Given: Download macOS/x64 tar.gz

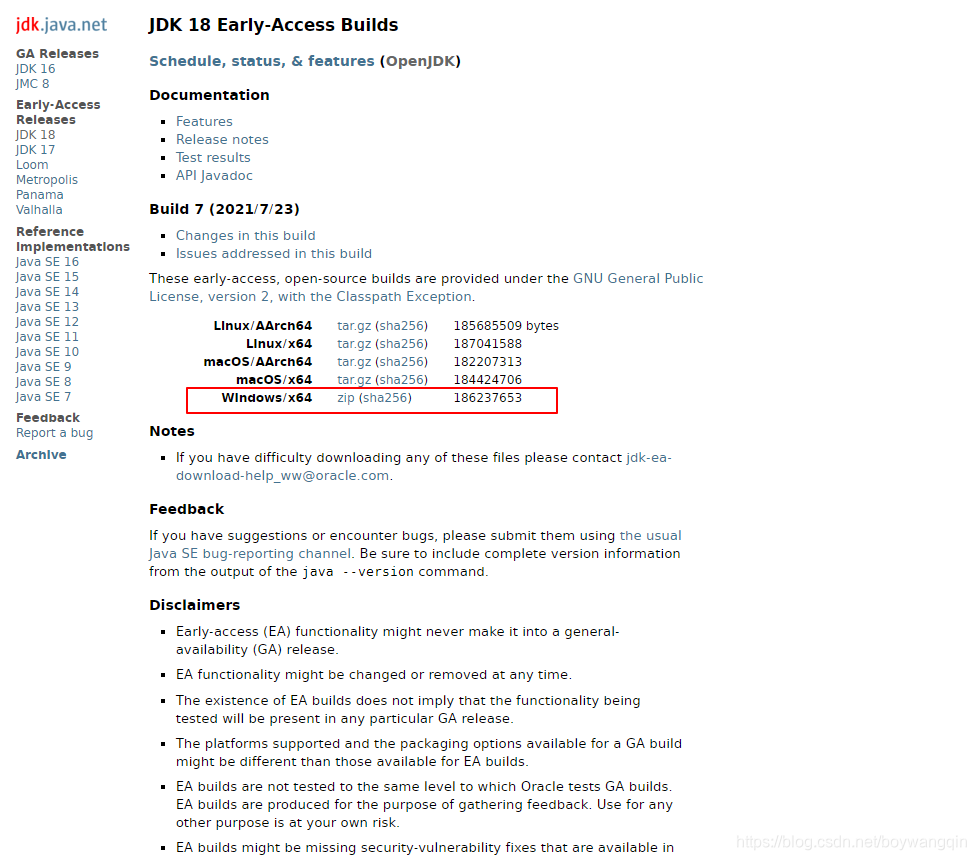Looking at the screenshot, I should [354, 380].
